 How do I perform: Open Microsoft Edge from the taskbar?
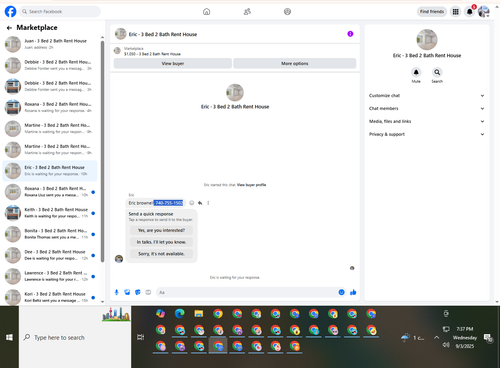[180, 314]
